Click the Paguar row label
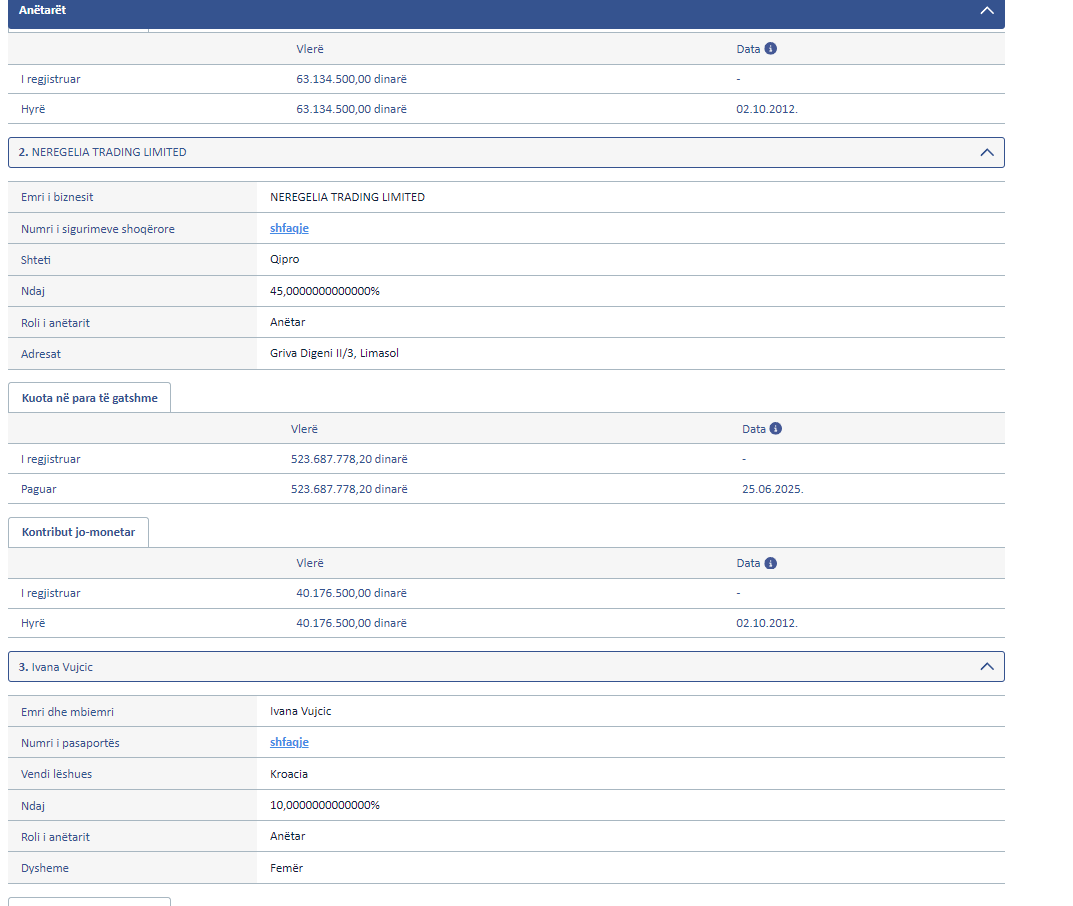 38,489
